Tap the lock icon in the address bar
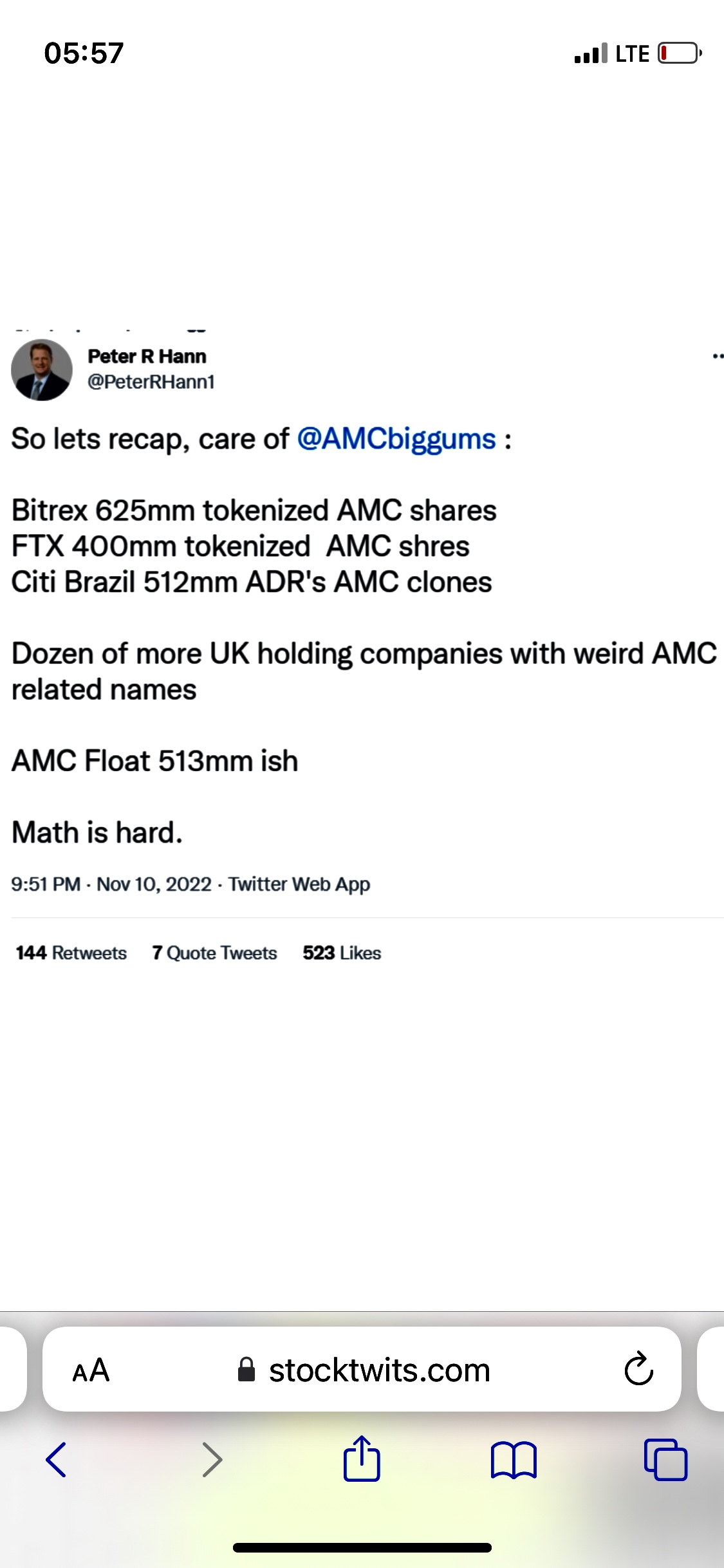 [246, 1370]
